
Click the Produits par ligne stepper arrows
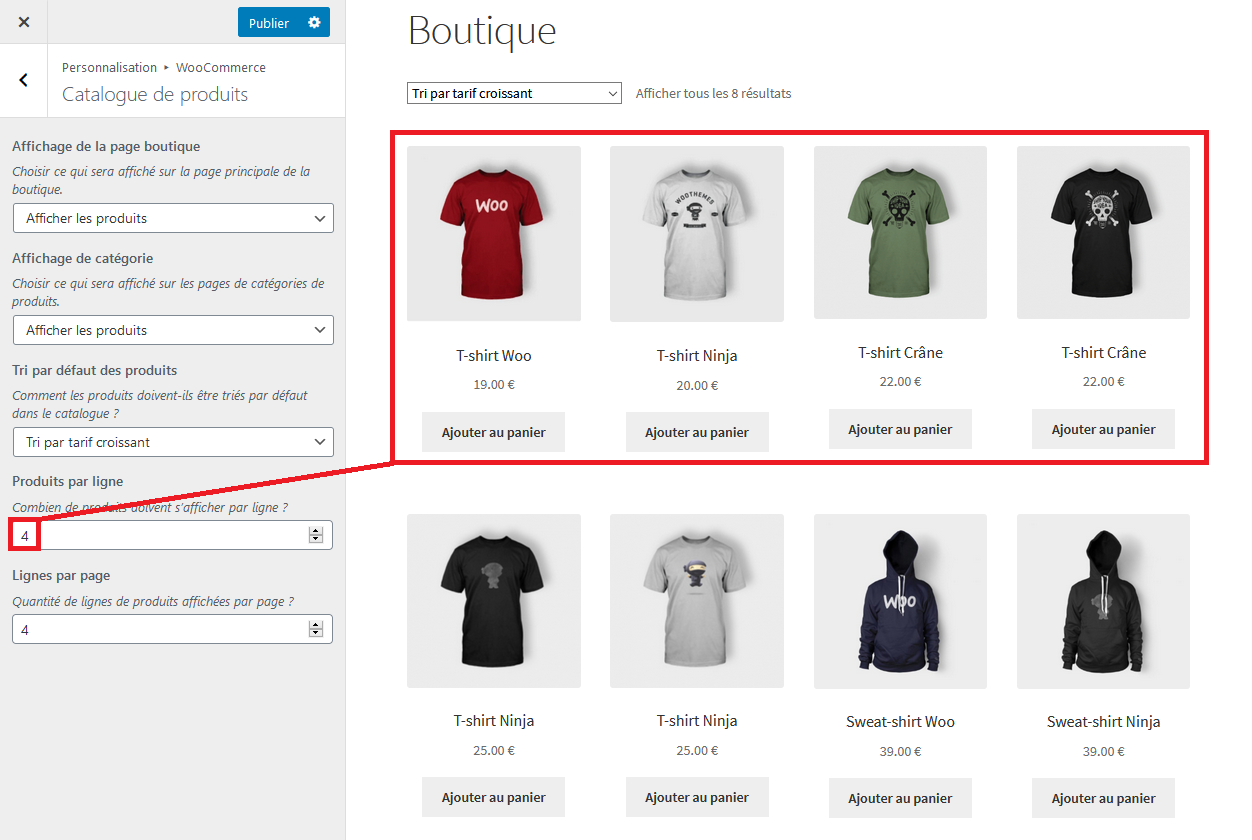[x=316, y=535]
